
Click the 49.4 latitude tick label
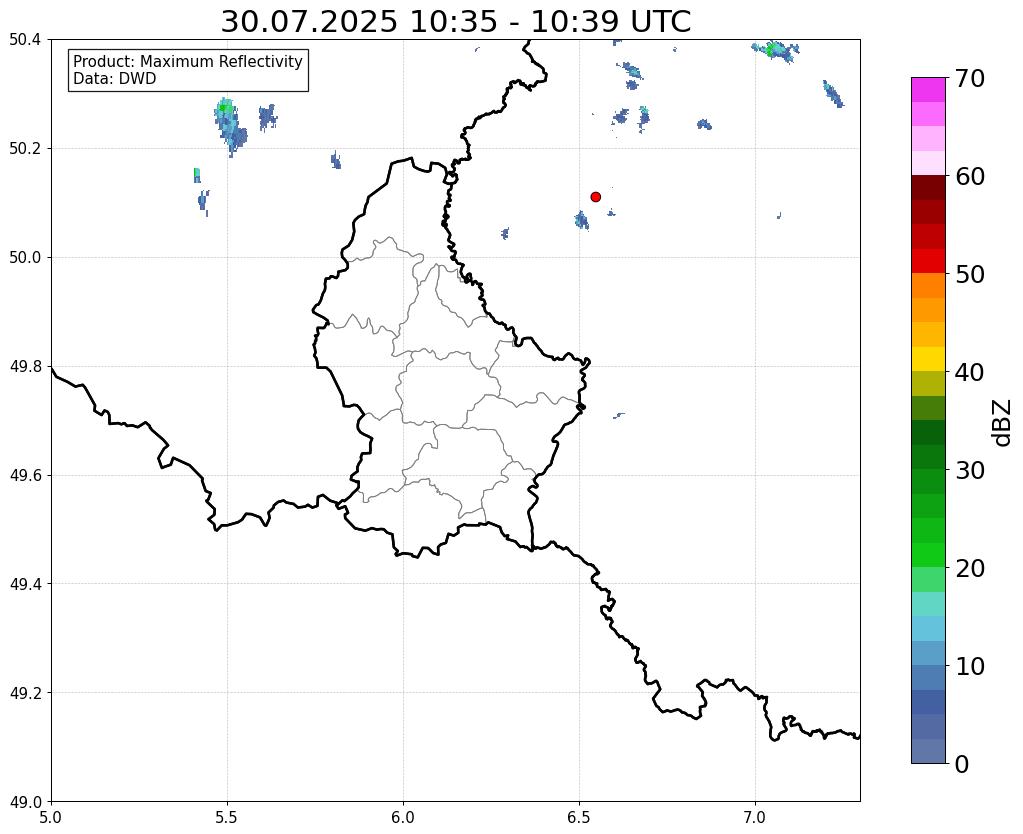coord(25,584)
